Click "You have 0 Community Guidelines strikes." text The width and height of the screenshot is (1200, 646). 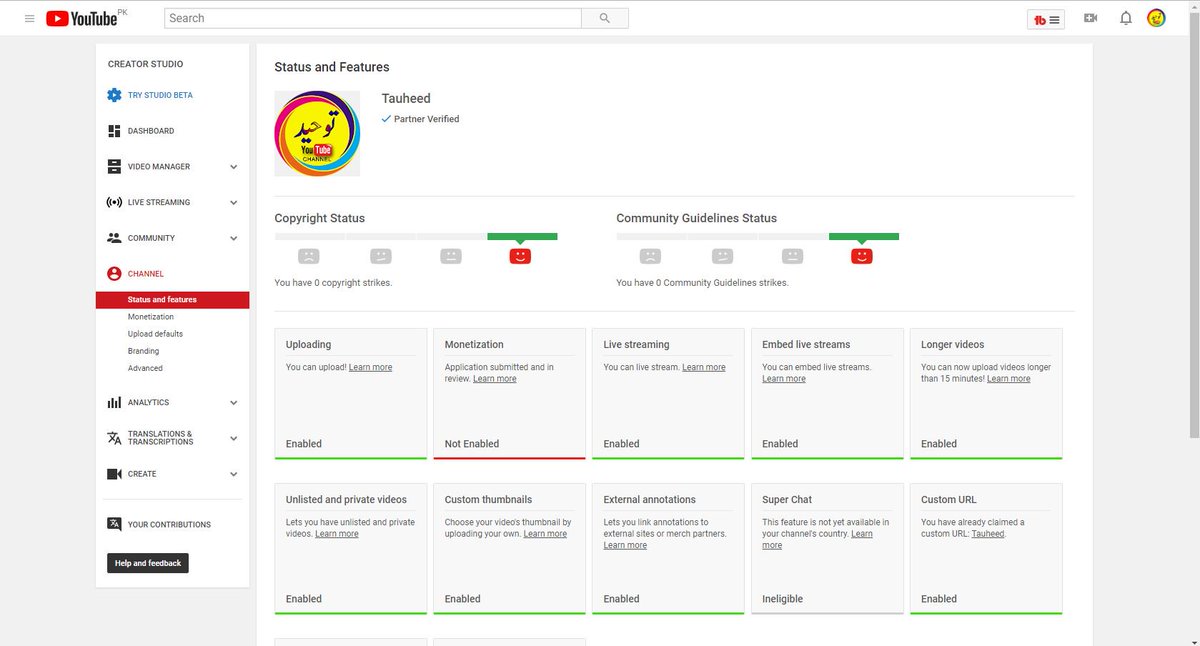click(702, 283)
